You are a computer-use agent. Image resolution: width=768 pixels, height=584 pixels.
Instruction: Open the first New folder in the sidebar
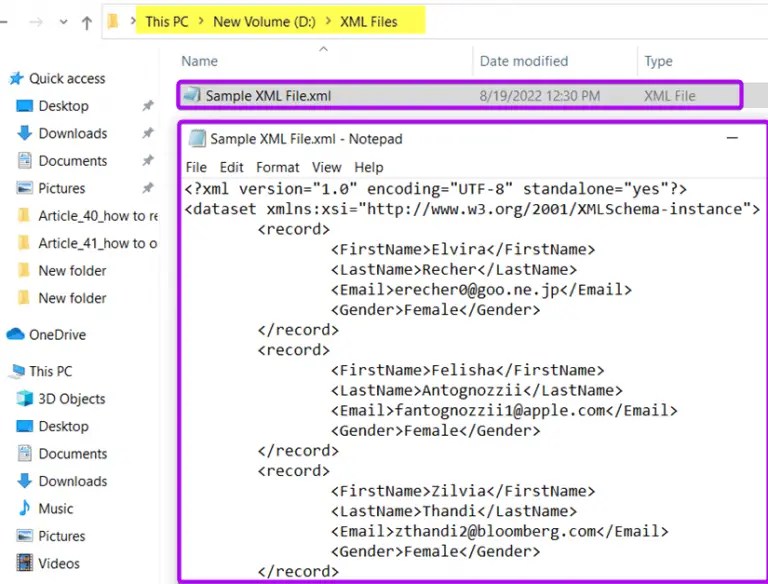(x=72, y=270)
